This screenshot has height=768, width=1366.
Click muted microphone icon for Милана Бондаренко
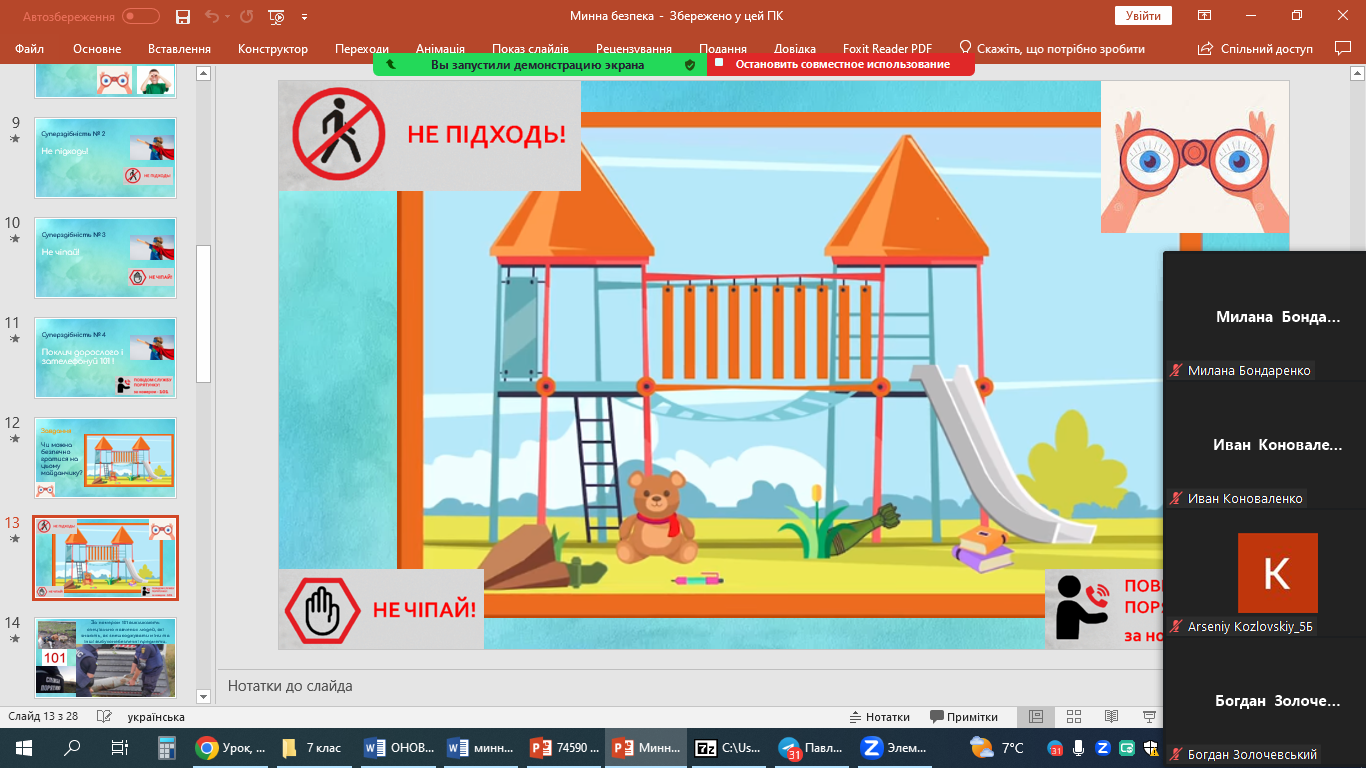pos(1177,370)
